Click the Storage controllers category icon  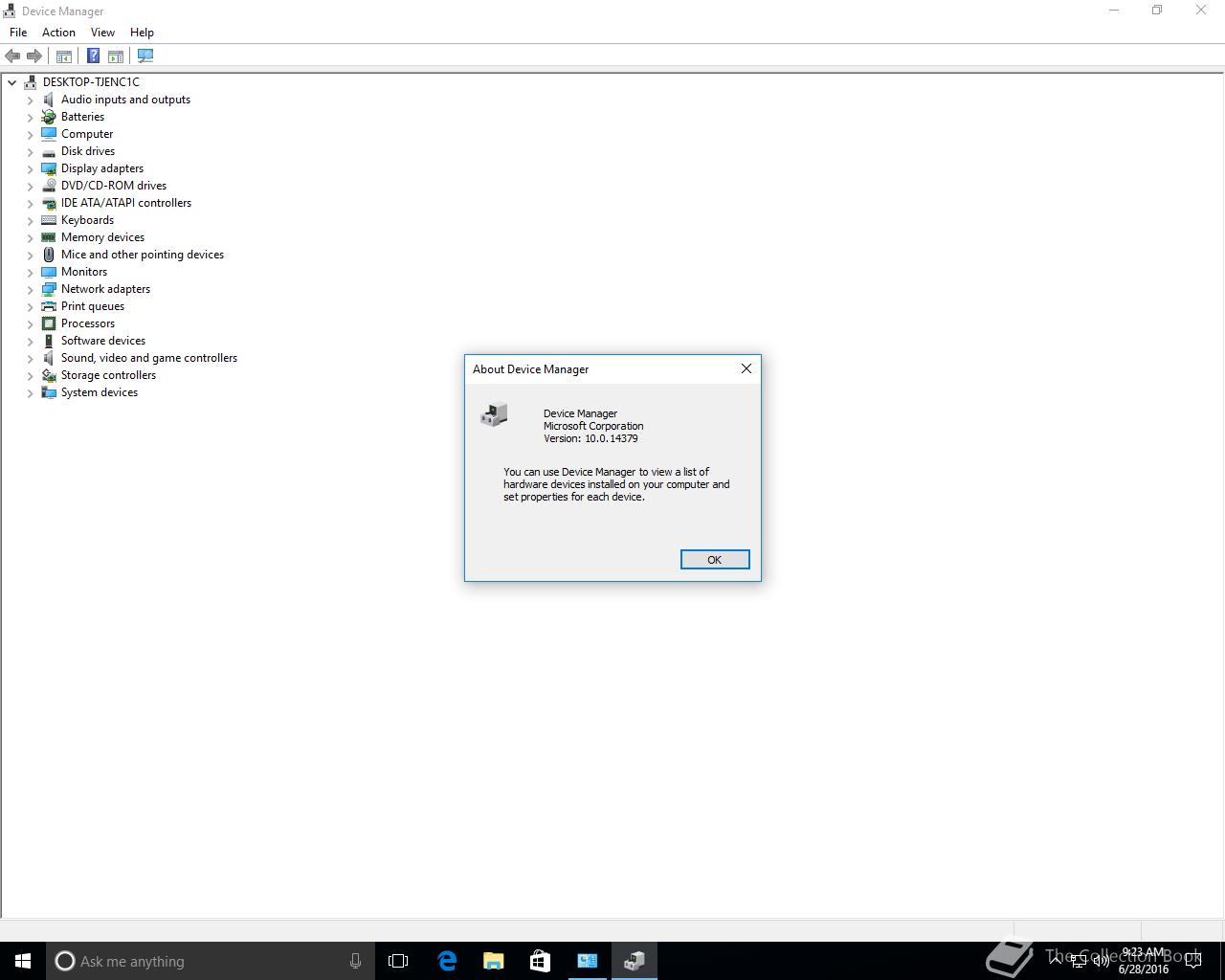click(x=49, y=375)
